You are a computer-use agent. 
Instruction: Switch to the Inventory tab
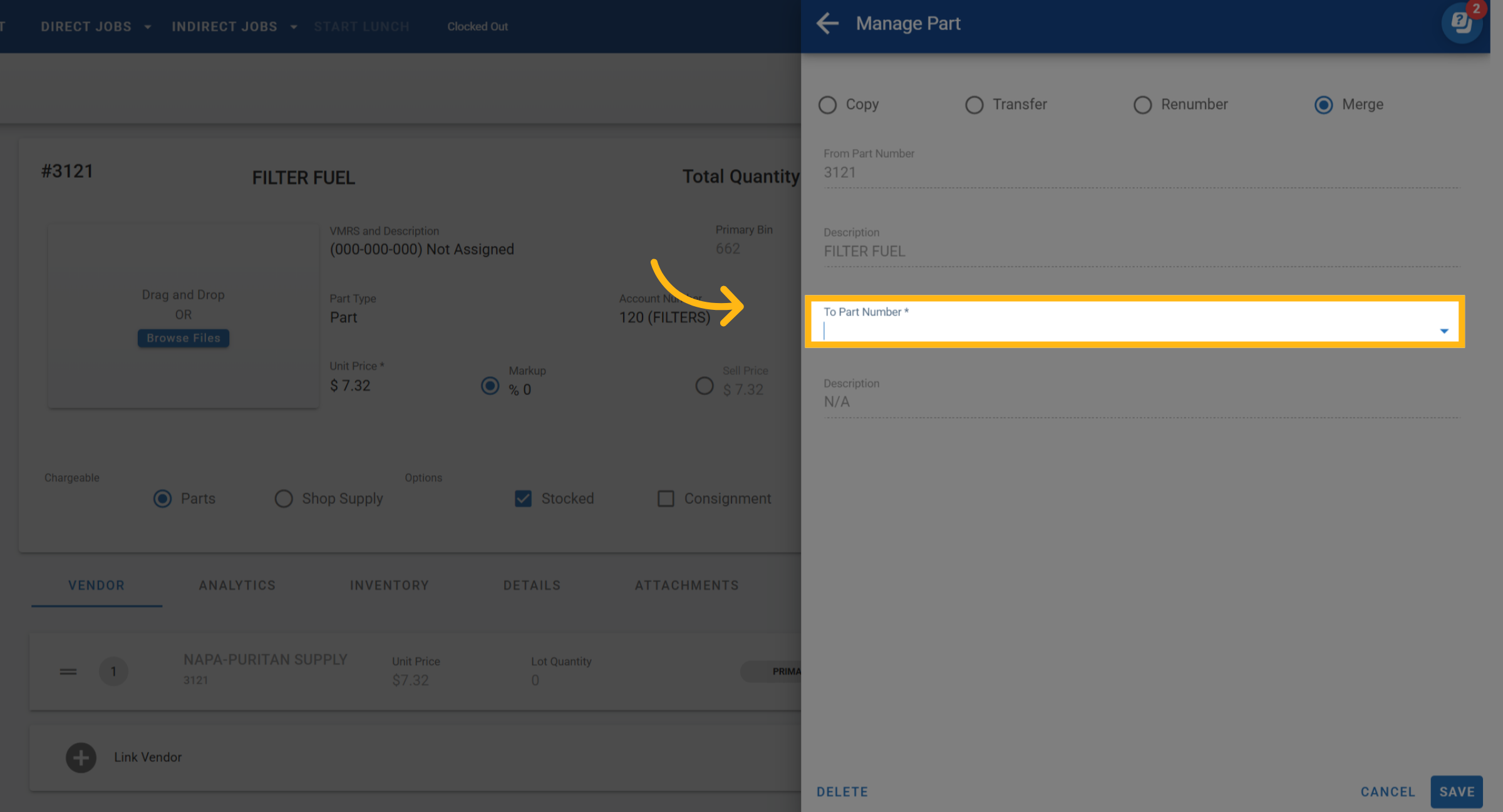point(389,585)
